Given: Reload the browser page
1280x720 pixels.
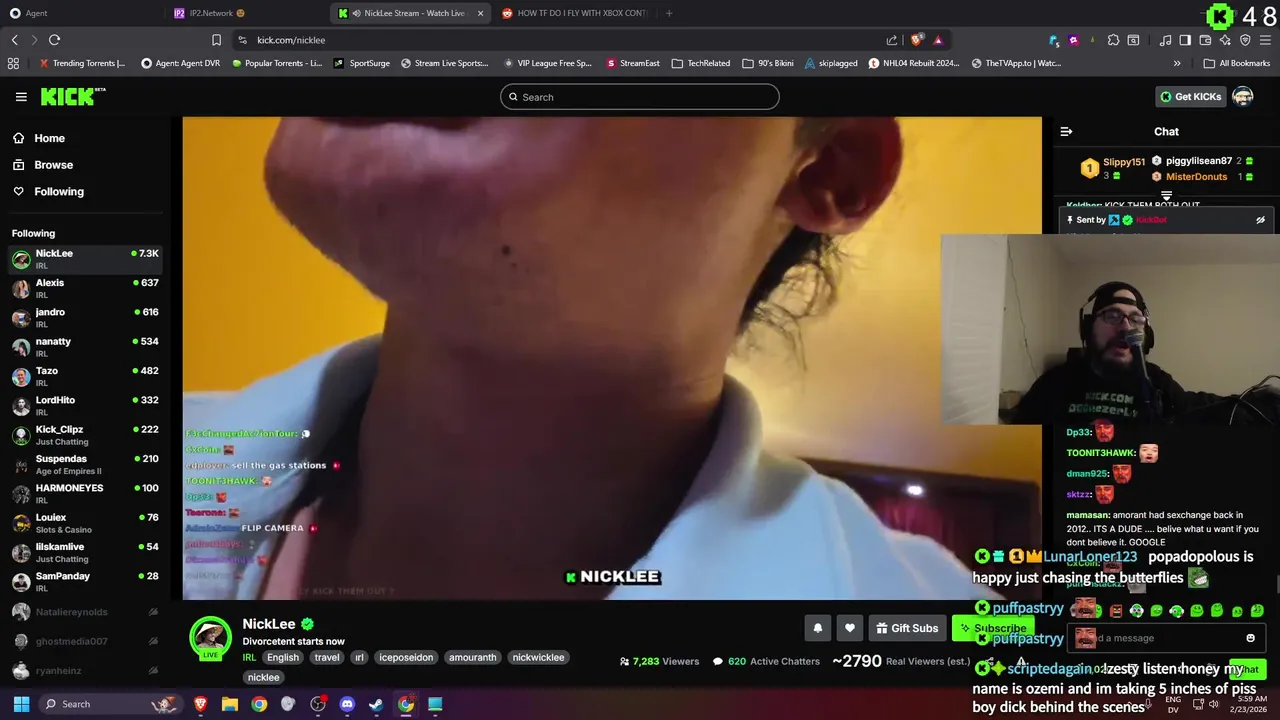Looking at the screenshot, I should pos(54,40).
